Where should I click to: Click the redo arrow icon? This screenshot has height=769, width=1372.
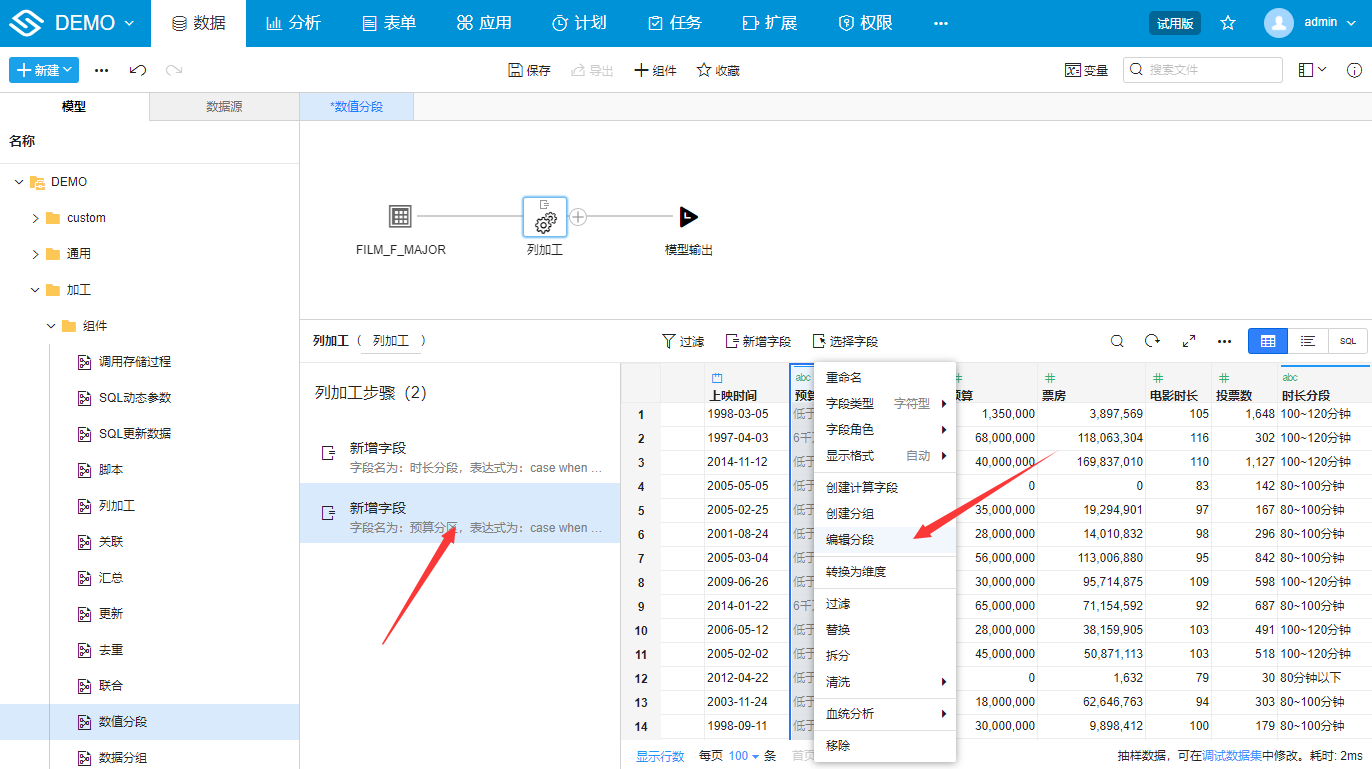(x=174, y=70)
